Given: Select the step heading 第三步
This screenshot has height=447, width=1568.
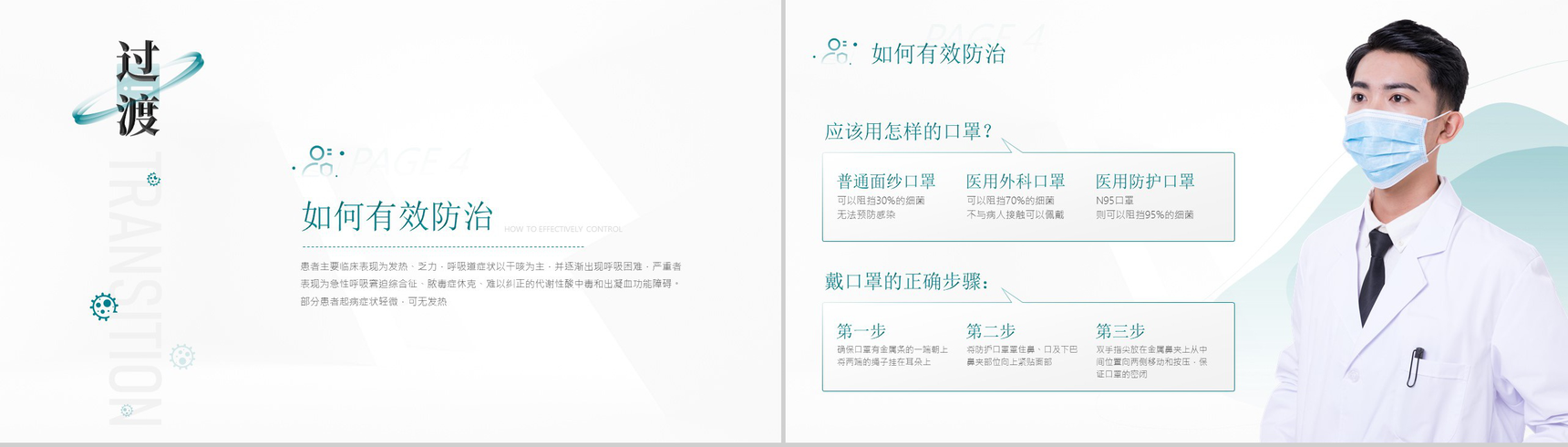Looking at the screenshot, I should click(x=1120, y=331).
